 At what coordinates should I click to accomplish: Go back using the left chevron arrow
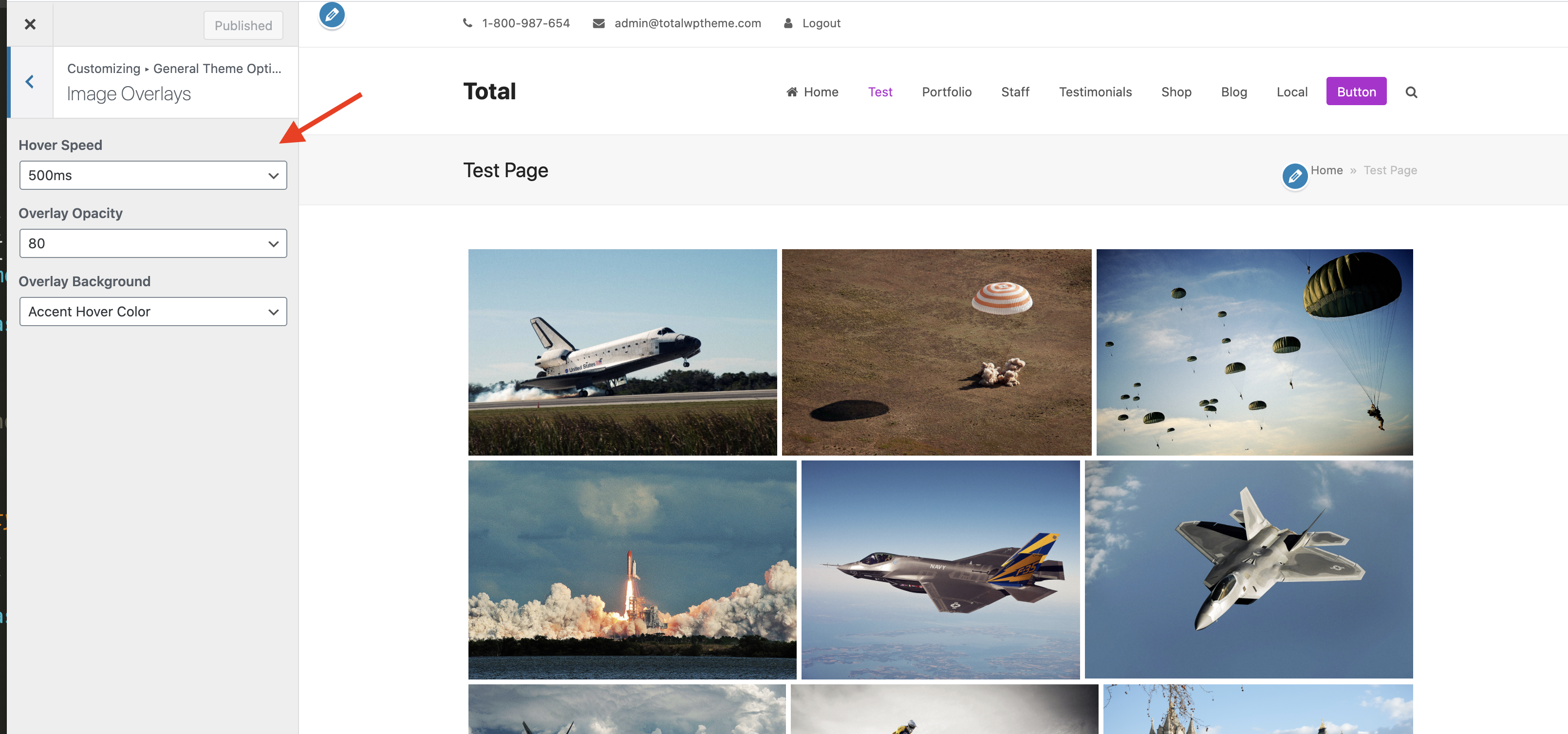point(30,82)
